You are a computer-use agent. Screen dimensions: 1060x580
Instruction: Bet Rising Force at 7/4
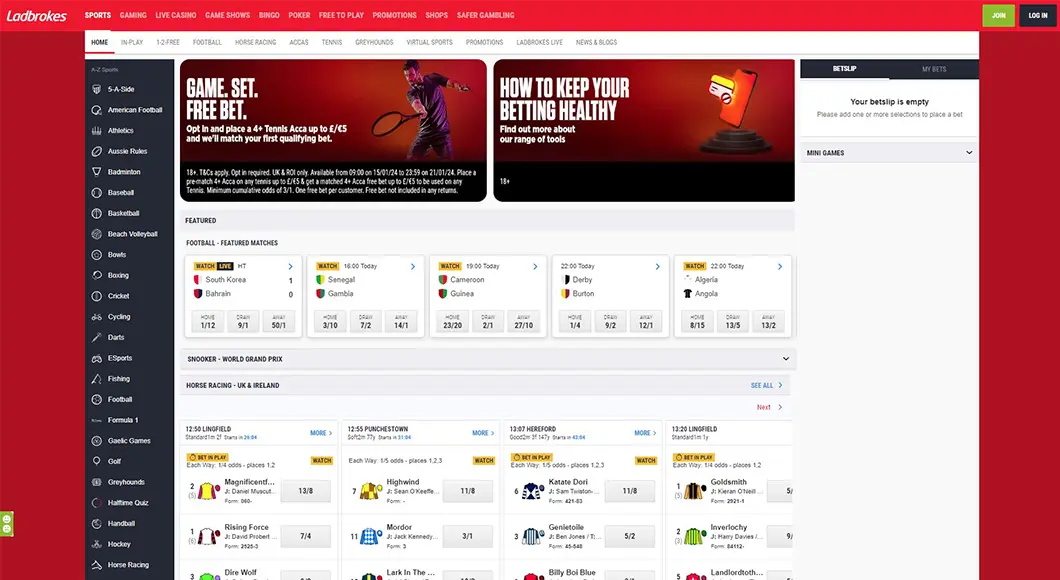[306, 536]
